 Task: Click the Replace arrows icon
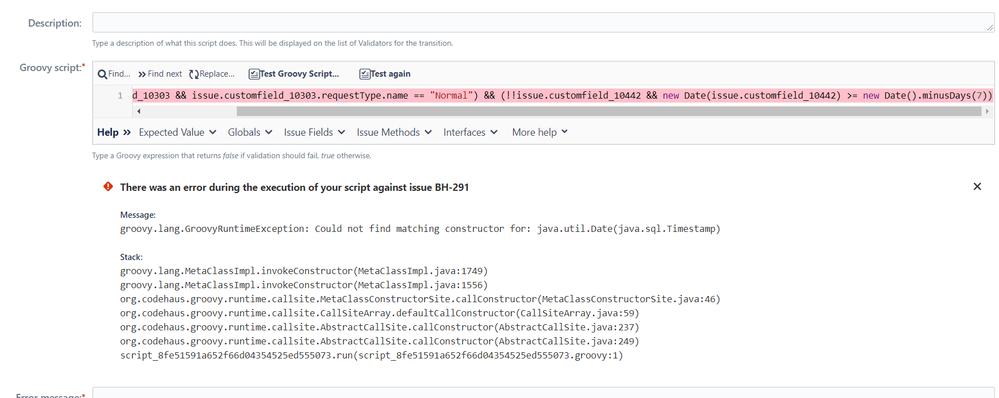pos(194,74)
